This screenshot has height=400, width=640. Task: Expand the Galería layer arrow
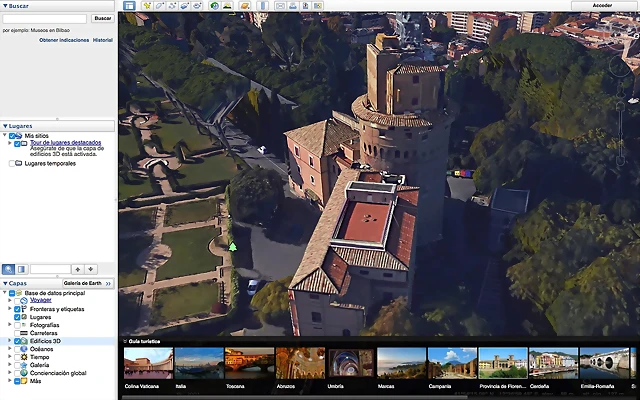[10, 365]
